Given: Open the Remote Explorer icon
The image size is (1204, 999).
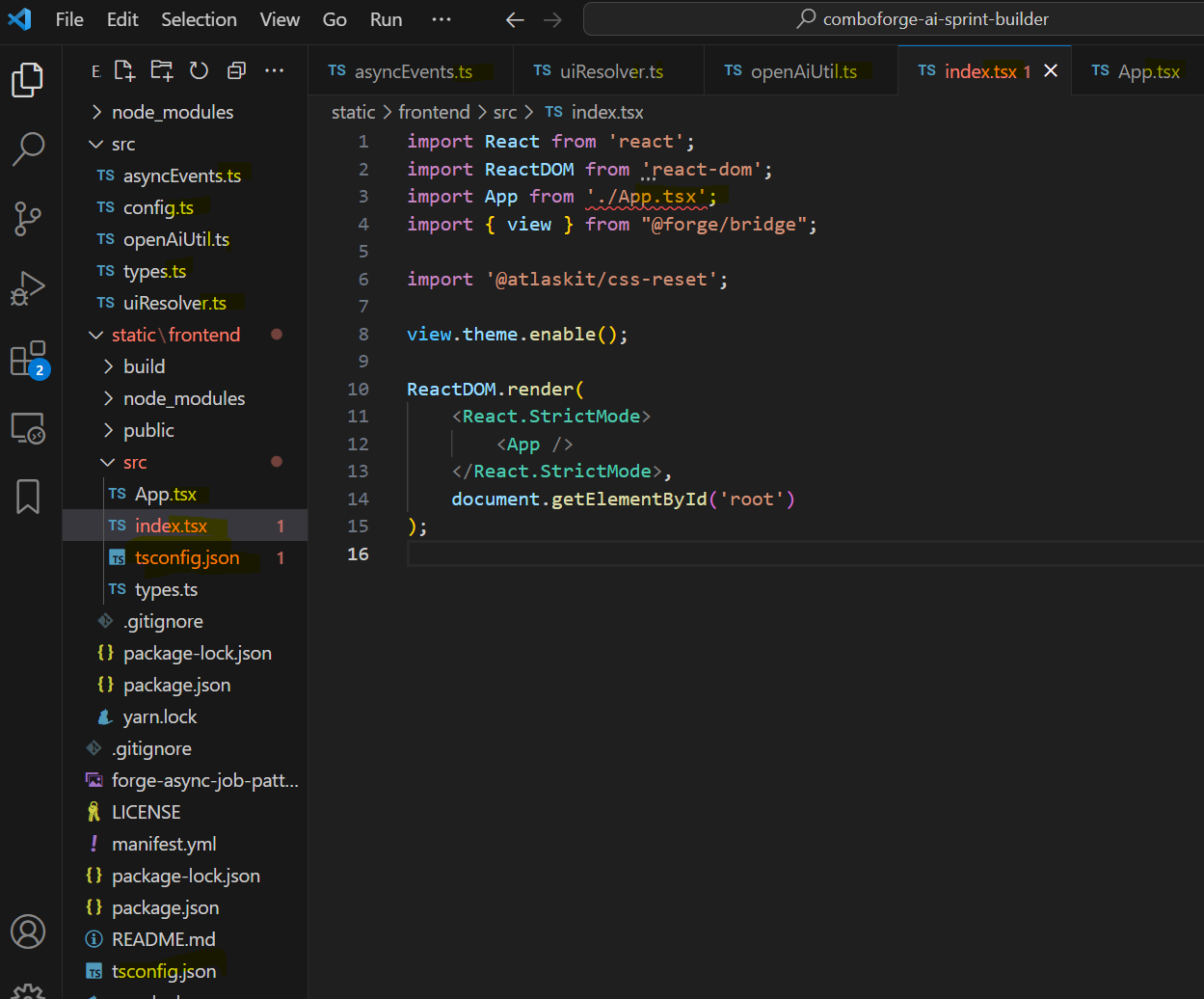Looking at the screenshot, I should (x=28, y=428).
